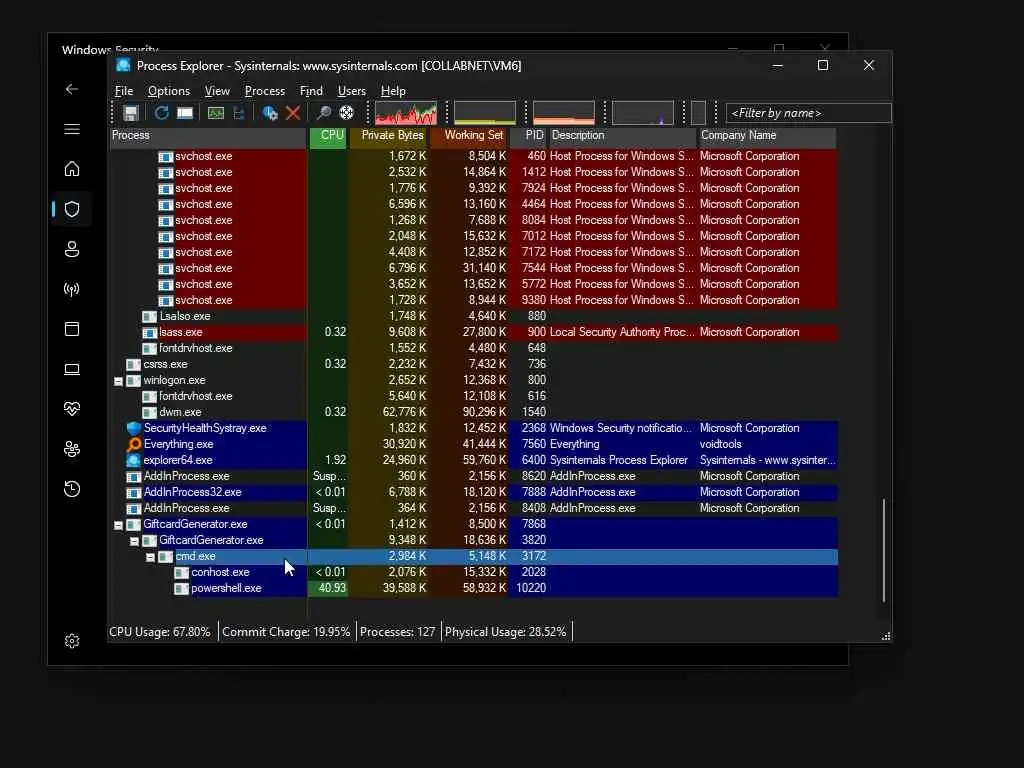This screenshot has height=768, width=1024.
Task: Open Windows Security settings gear icon
Action: click(72, 641)
